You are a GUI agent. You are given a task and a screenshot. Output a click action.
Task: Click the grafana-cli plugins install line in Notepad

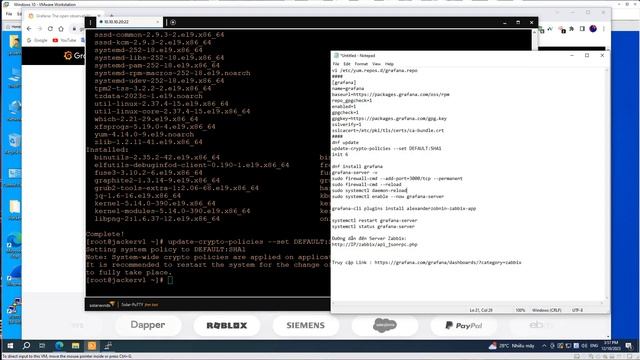coord(404,208)
